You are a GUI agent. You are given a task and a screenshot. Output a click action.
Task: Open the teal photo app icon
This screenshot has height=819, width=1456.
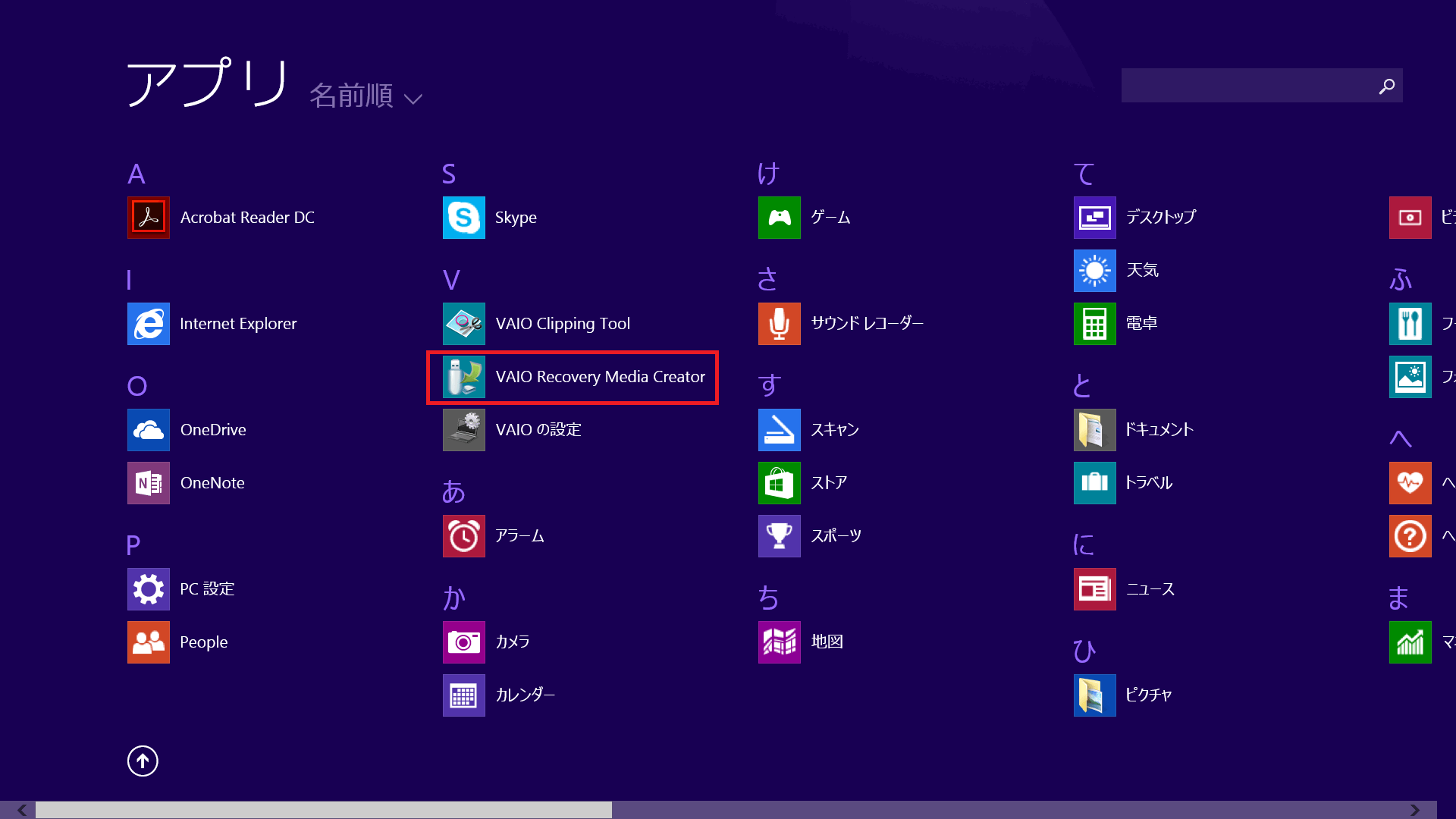tap(1410, 377)
